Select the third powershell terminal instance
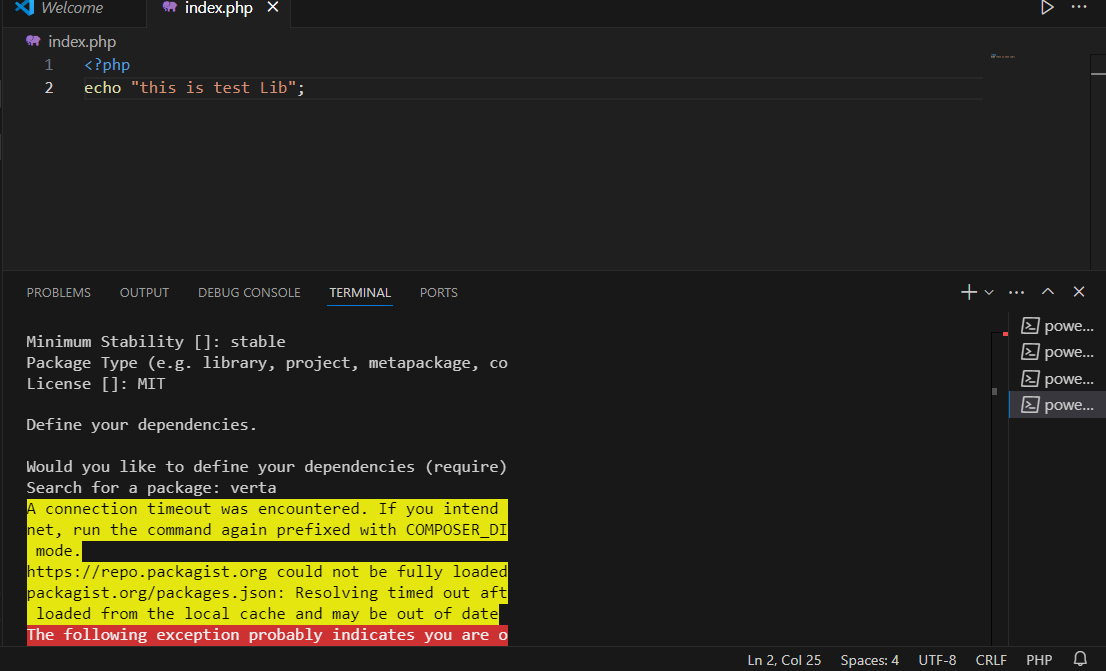The height and width of the screenshot is (671, 1106). click(x=1057, y=379)
